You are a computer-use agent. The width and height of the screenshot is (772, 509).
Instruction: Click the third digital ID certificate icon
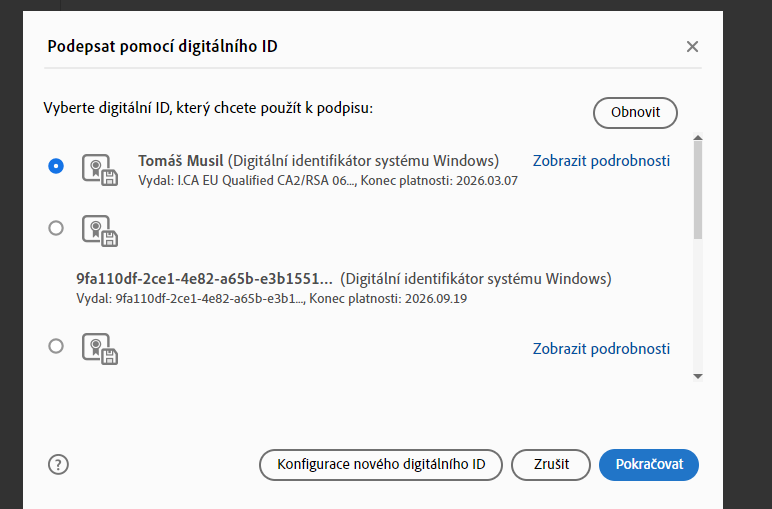coord(100,349)
